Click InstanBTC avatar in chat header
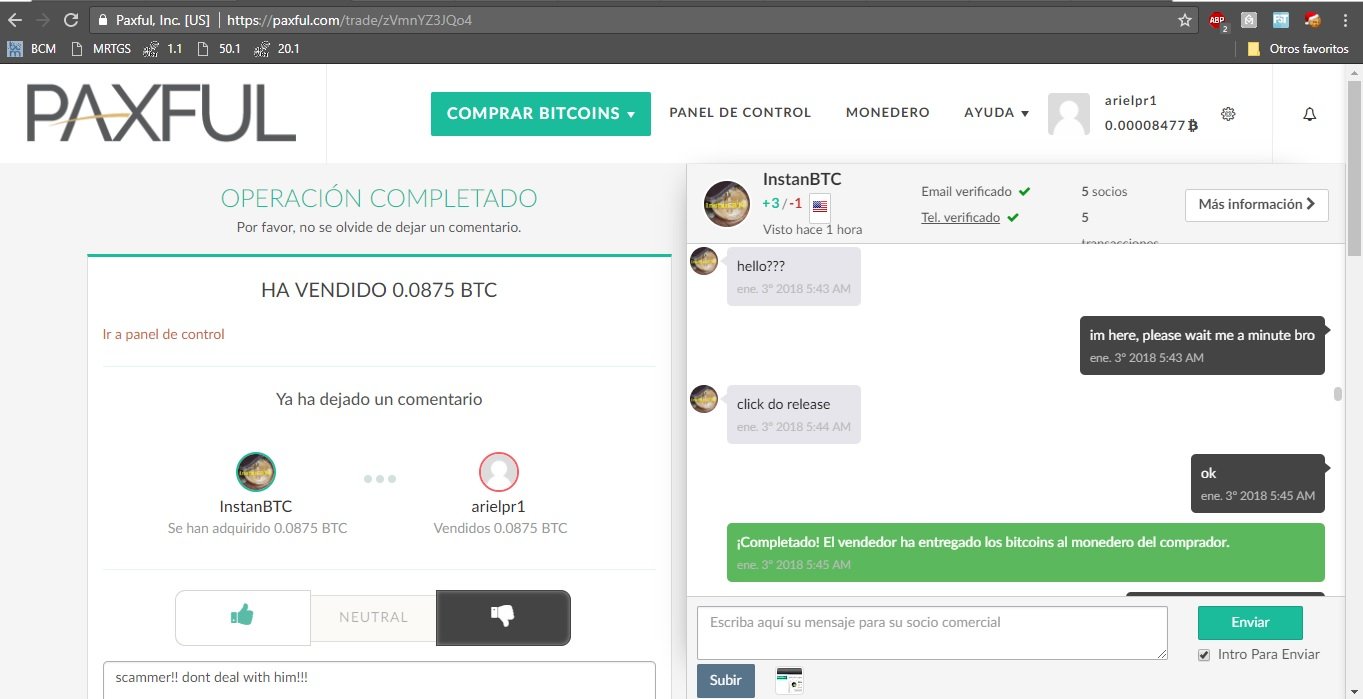1363x699 pixels. pyautogui.click(x=727, y=204)
